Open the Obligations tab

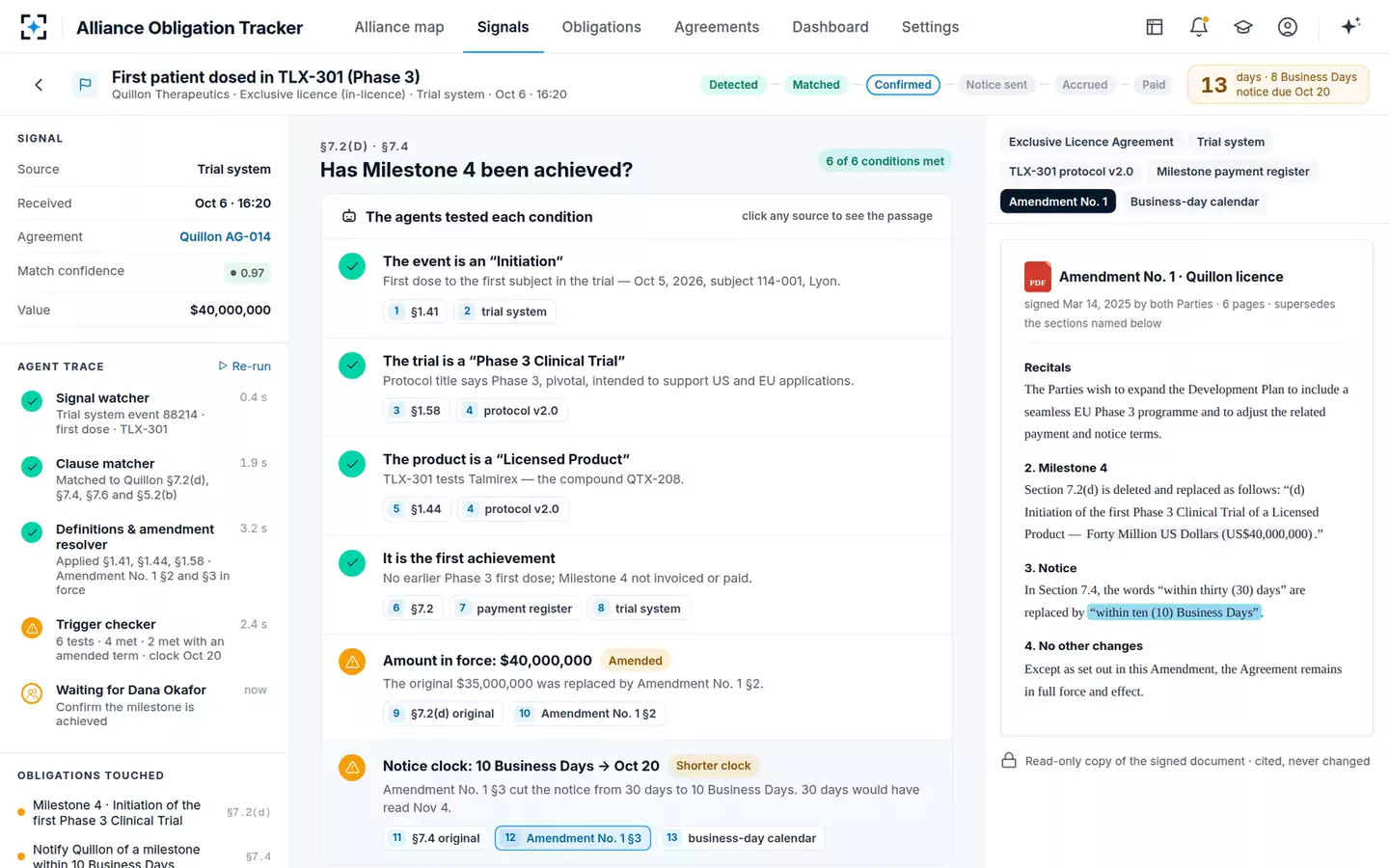(x=602, y=27)
